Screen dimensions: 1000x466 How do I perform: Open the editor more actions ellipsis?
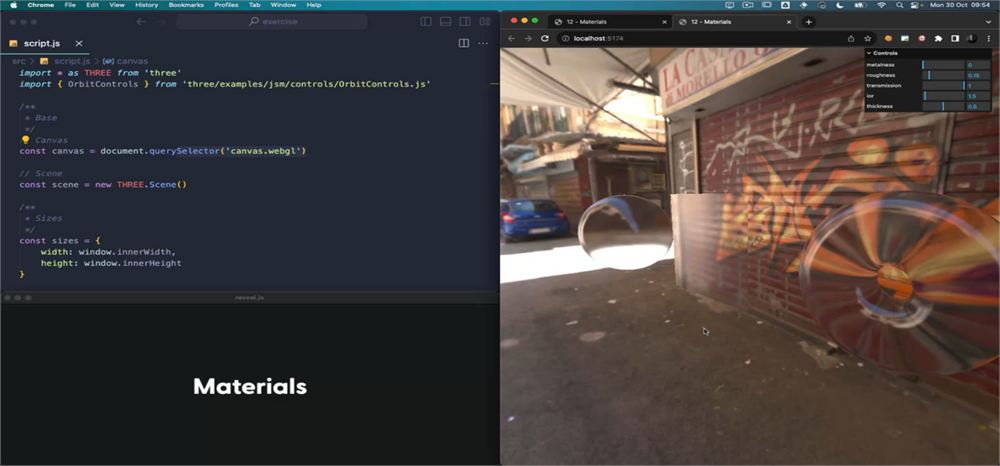[x=483, y=43]
